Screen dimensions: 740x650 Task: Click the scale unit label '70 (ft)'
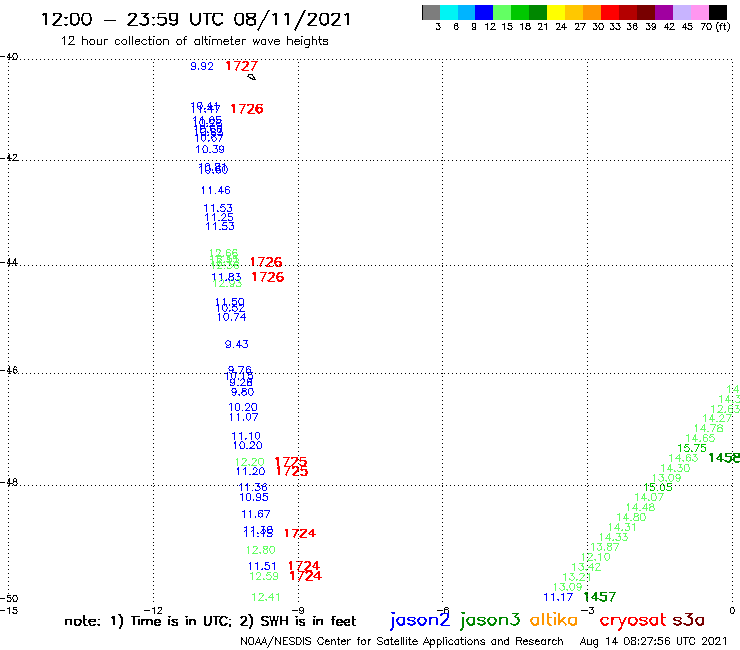tap(715, 26)
